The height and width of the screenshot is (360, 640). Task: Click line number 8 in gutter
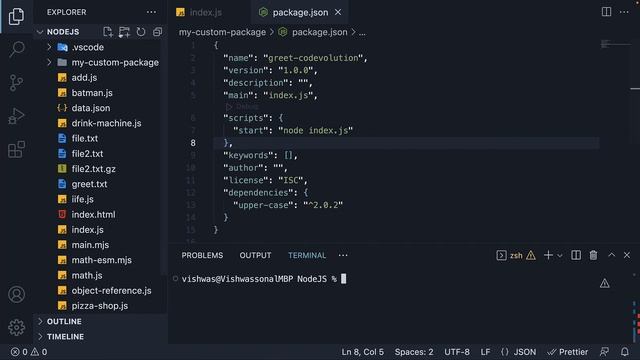coord(193,143)
